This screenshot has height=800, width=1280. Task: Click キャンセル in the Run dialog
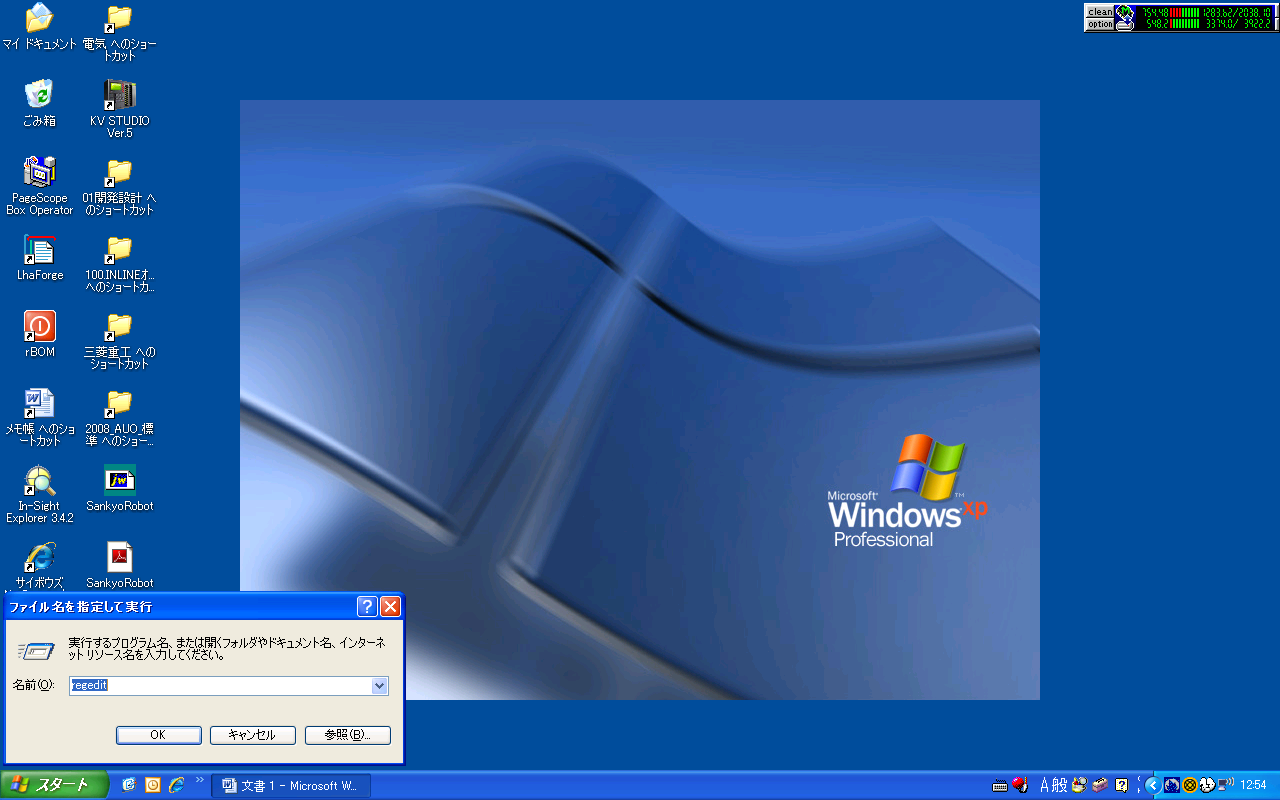252,735
